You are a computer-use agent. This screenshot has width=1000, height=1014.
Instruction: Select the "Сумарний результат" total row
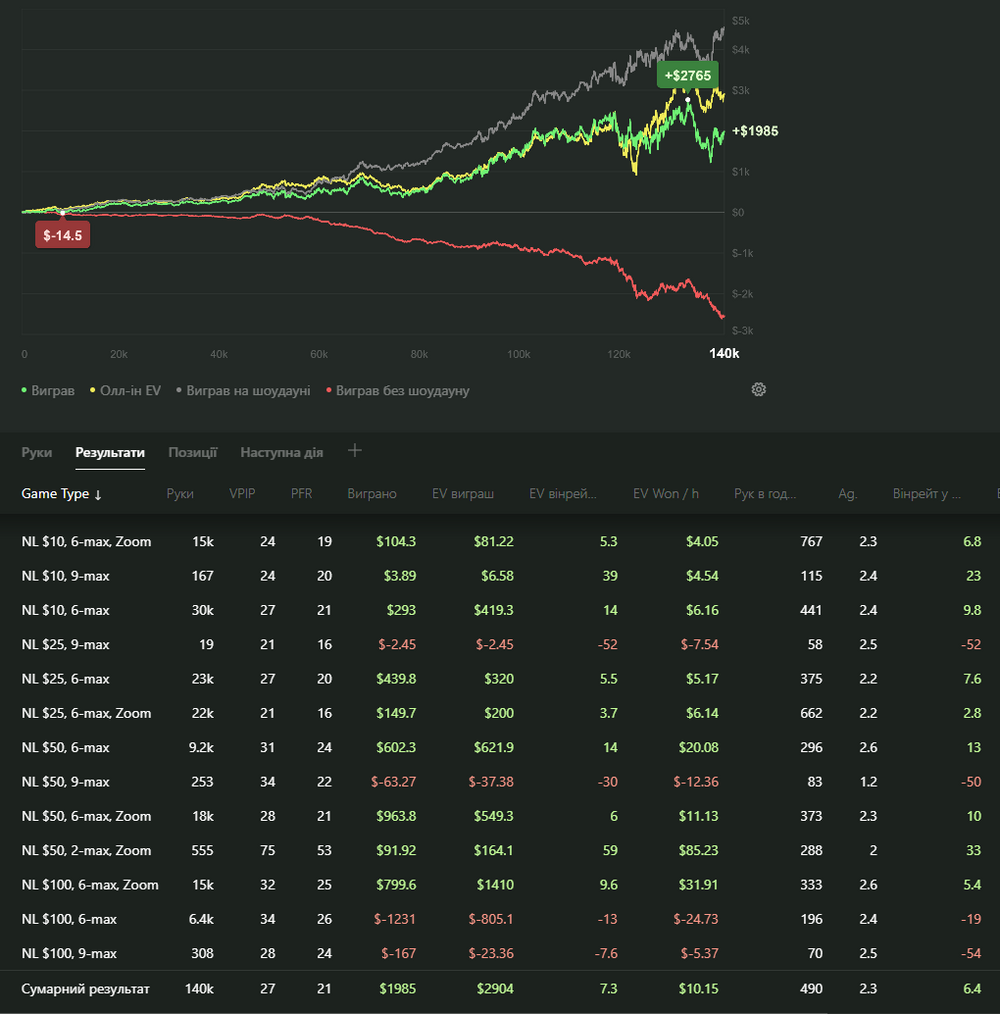point(86,988)
